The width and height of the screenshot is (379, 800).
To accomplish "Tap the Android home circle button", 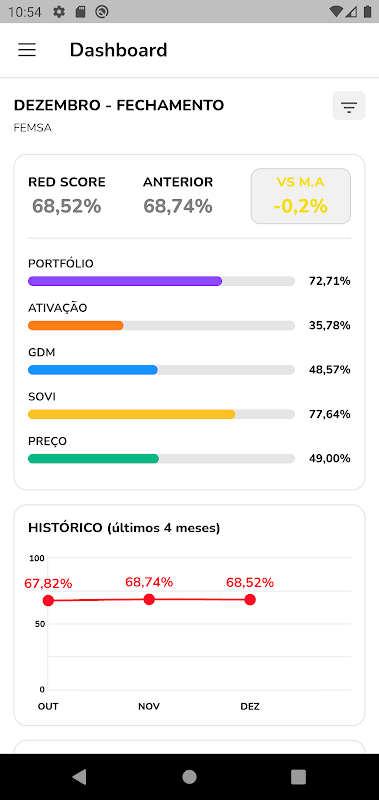I will click(x=189, y=777).
